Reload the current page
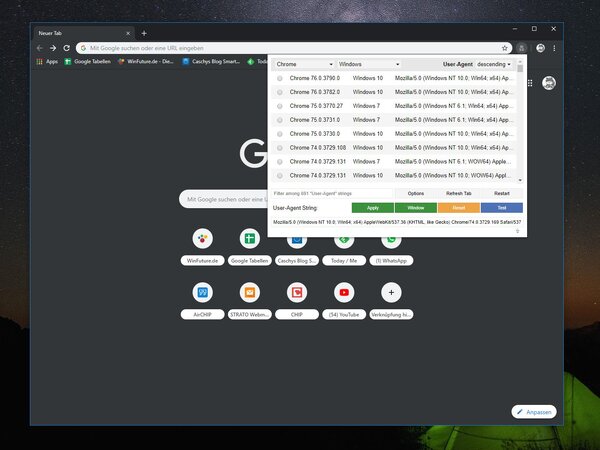This screenshot has width=600, height=450. pos(67,48)
